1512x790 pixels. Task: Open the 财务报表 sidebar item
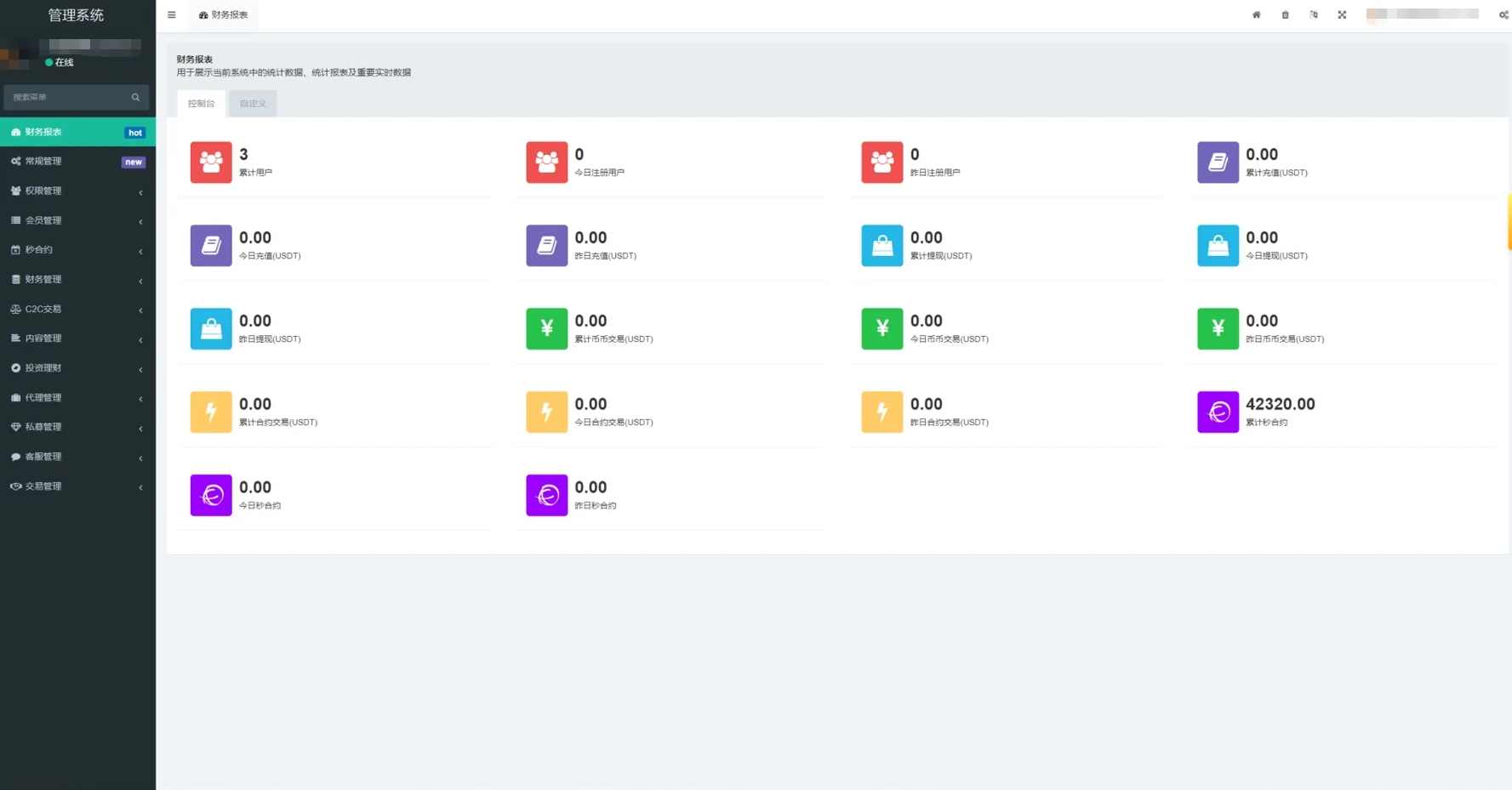[x=77, y=132]
